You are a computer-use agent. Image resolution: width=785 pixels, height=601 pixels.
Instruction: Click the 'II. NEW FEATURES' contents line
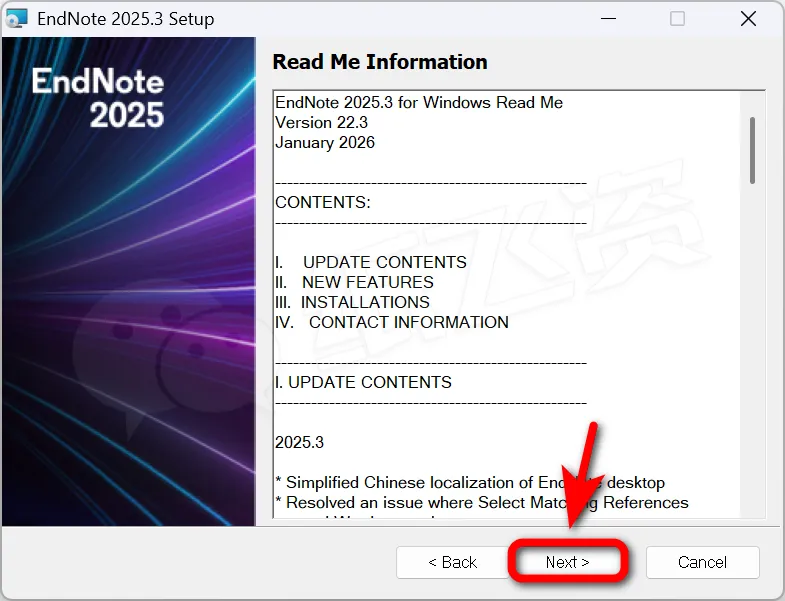pos(354,282)
